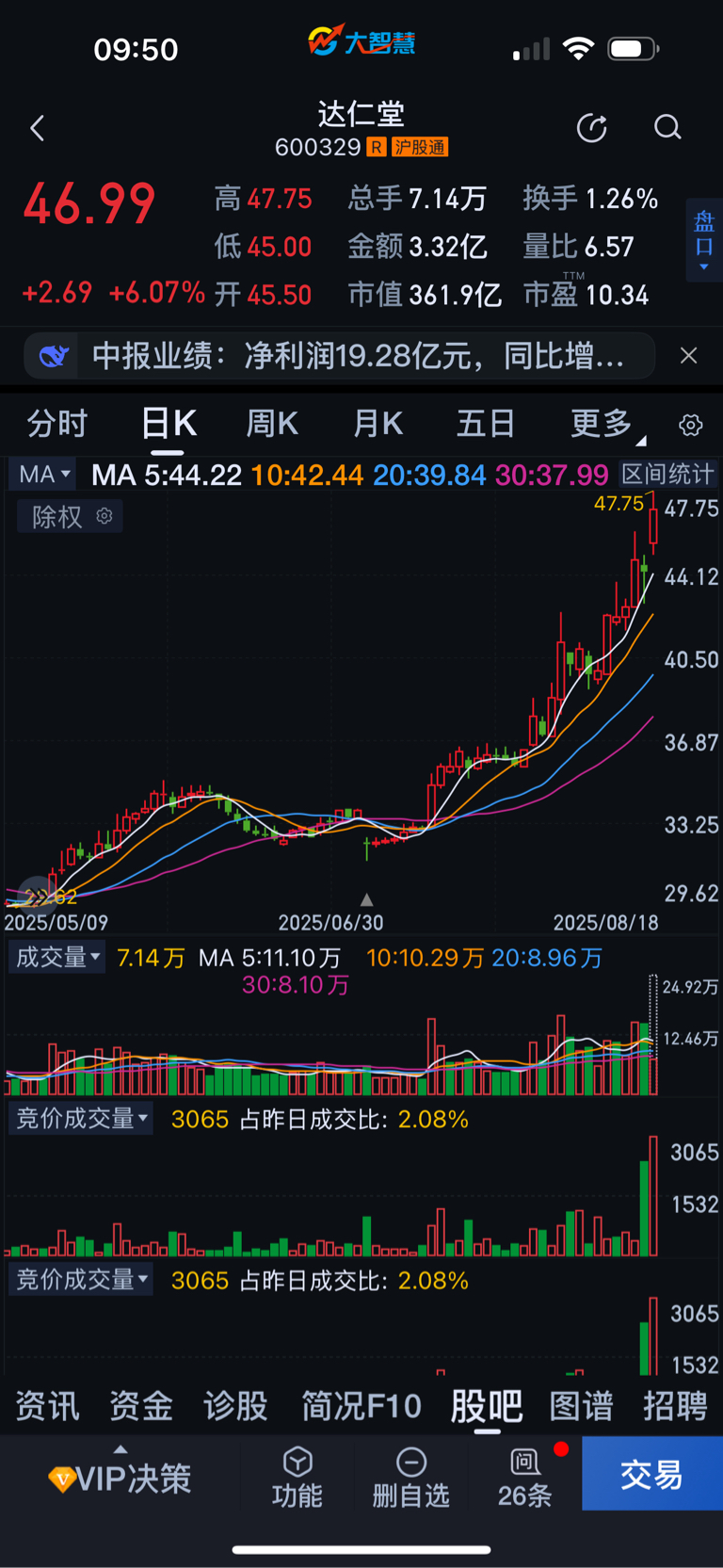Select the 月K chart tab
The image size is (723, 1568).
pos(378,424)
